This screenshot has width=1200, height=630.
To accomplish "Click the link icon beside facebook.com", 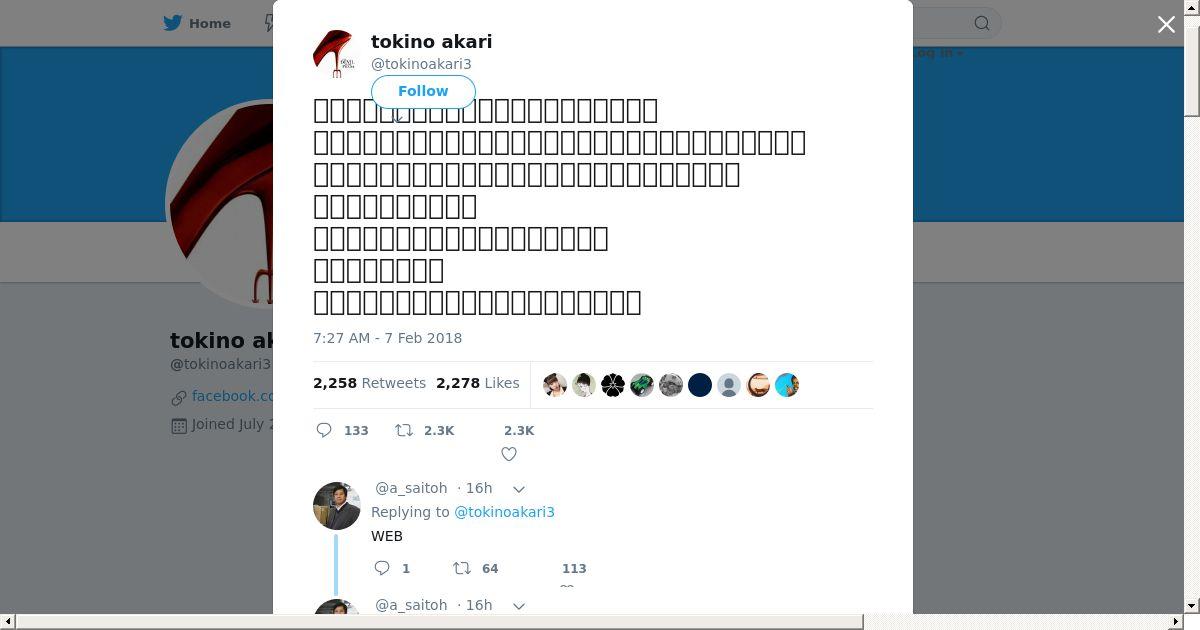I will point(179,397).
